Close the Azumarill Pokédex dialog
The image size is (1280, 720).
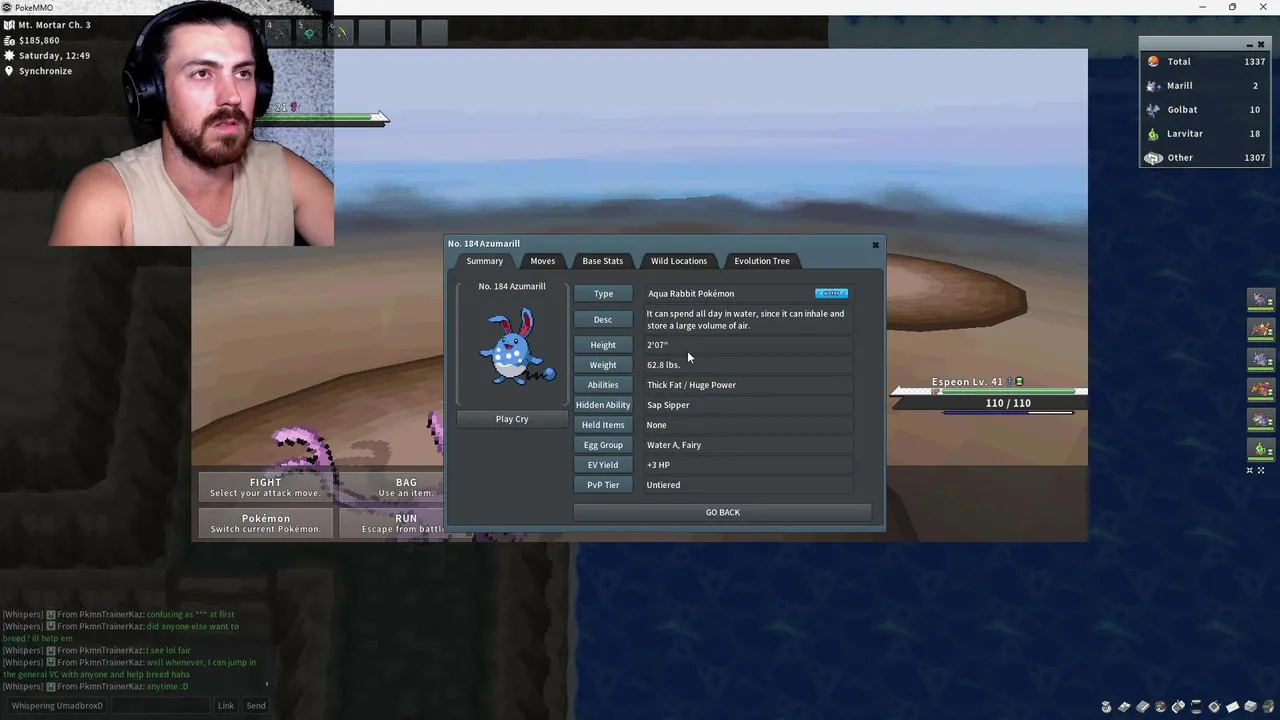875,244
